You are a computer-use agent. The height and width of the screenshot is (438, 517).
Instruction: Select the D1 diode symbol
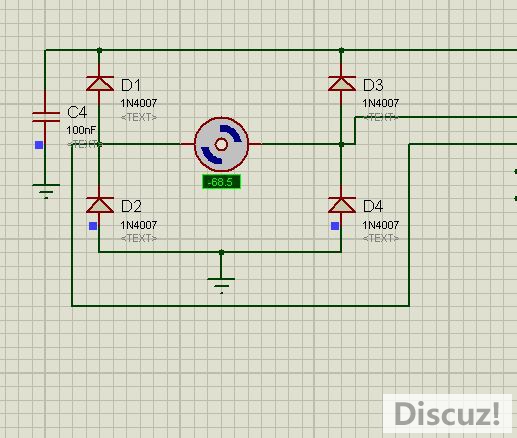pos(100,83)
